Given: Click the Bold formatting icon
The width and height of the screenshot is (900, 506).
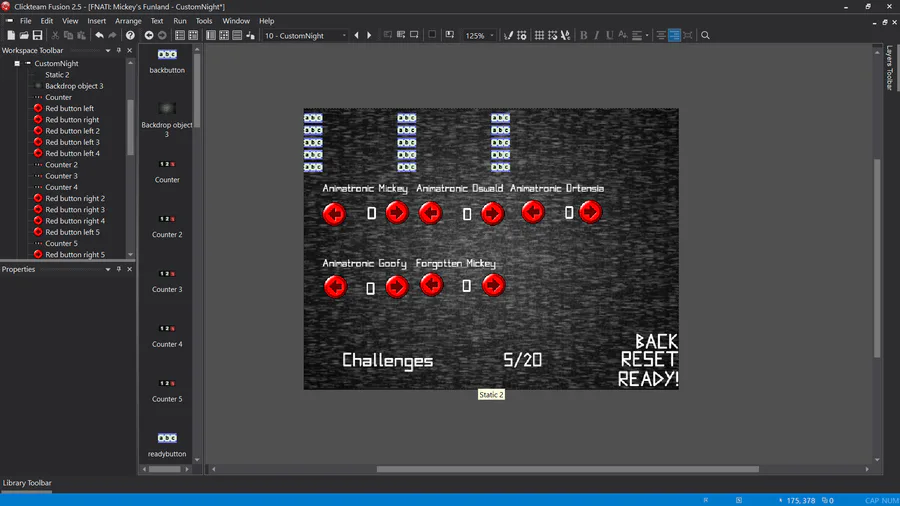Looking at the screenshot, I should pyautogui.click(x=584, y=36).
